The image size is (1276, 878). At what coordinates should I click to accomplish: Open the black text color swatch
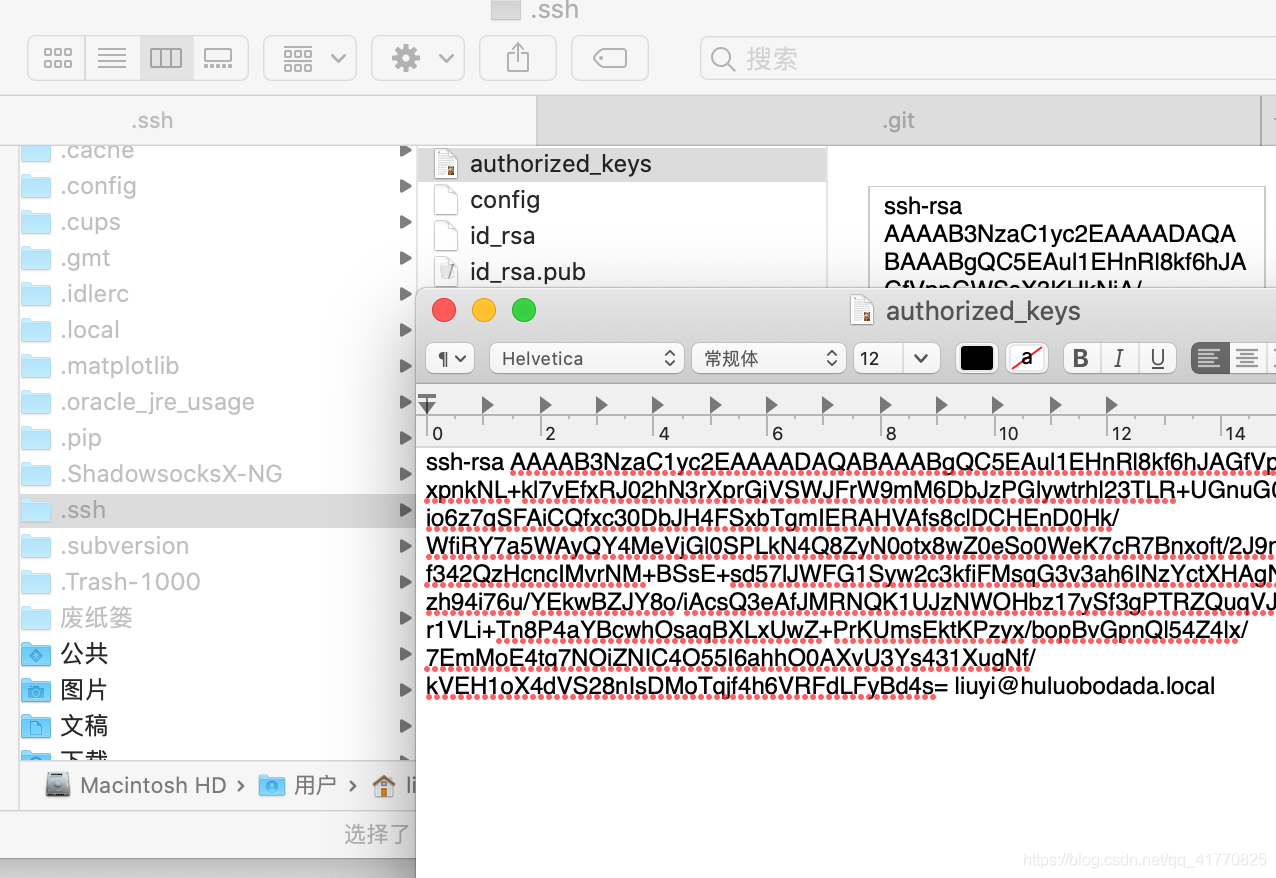point(977,358)
